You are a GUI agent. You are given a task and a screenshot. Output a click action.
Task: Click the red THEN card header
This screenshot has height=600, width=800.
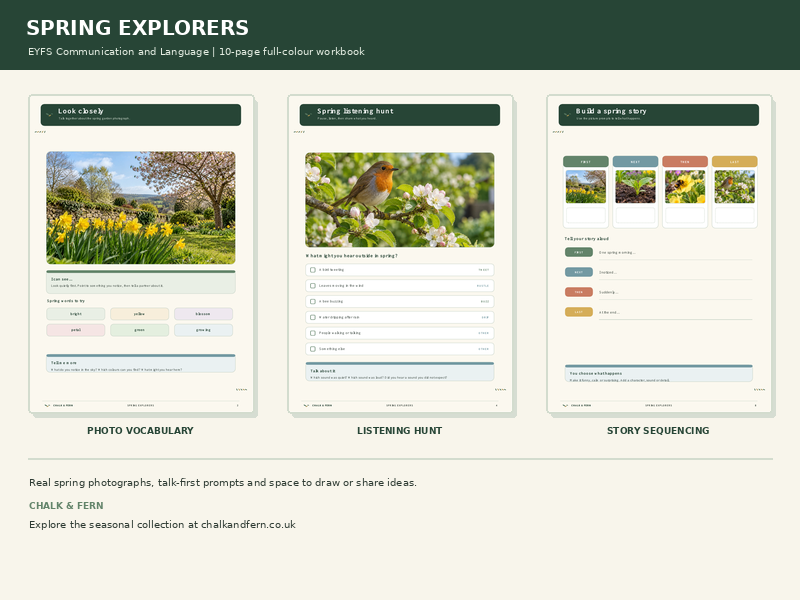[685, 162]
